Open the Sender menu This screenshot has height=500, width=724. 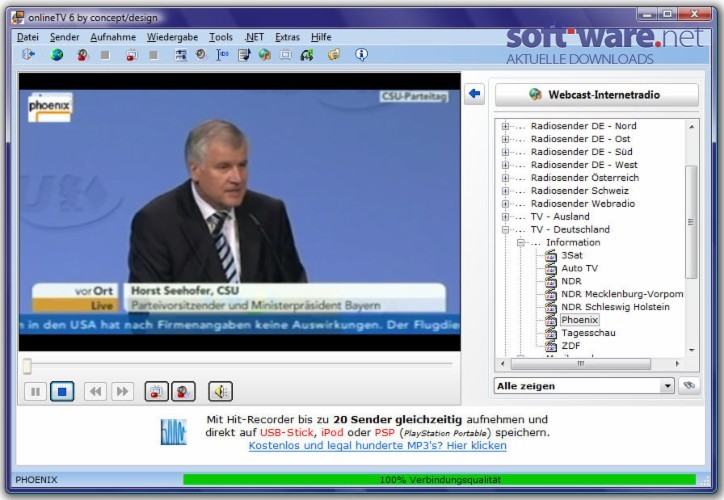pyautogui.click(x=65, y=37)
